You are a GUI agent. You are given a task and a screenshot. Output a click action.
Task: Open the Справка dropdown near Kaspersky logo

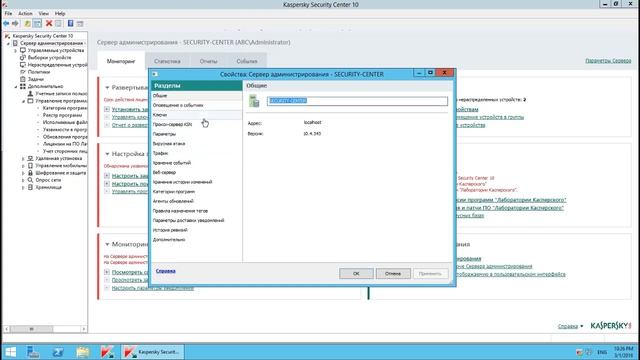pos(570,326)
